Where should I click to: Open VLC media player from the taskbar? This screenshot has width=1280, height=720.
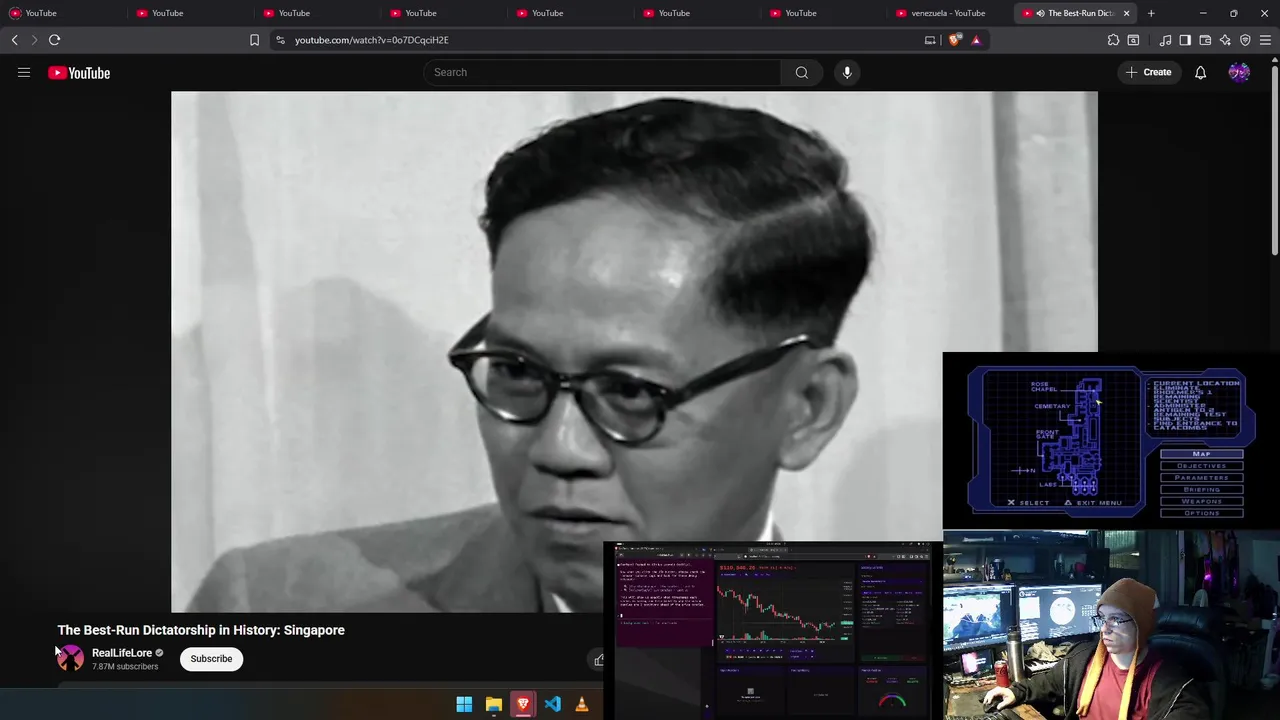582,704
